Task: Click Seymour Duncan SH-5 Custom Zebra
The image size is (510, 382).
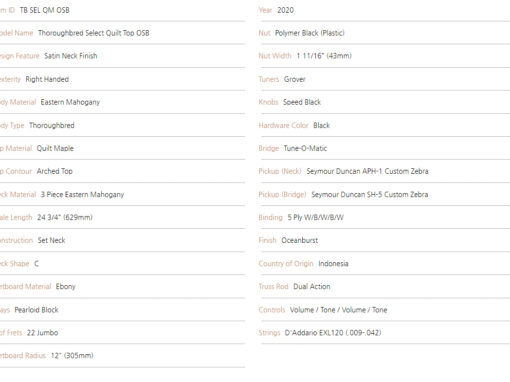Action: pyautogui.click(x=370, y=194)
